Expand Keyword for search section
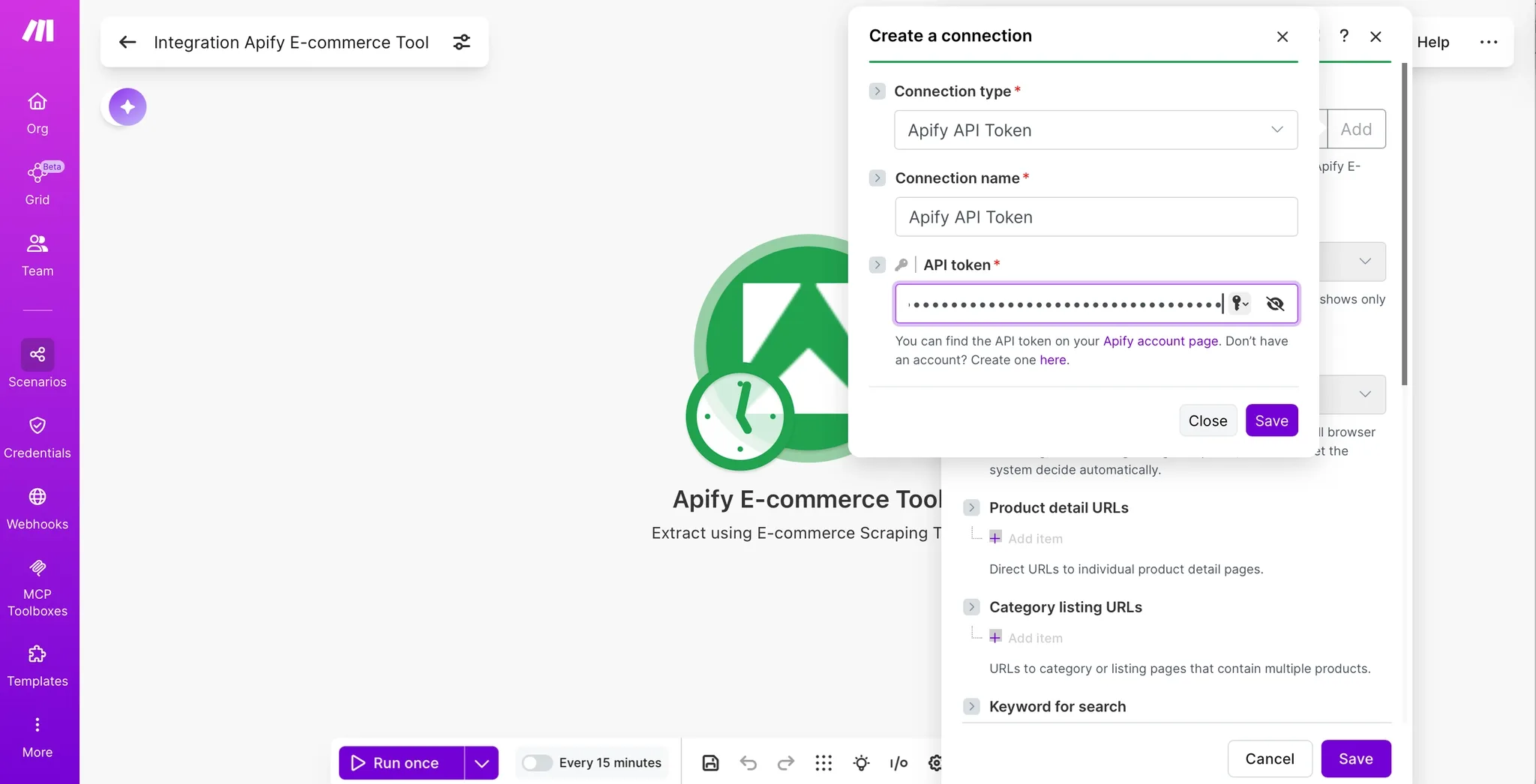Viewport: 1536px width, 784px height. [x=971, y=706]
